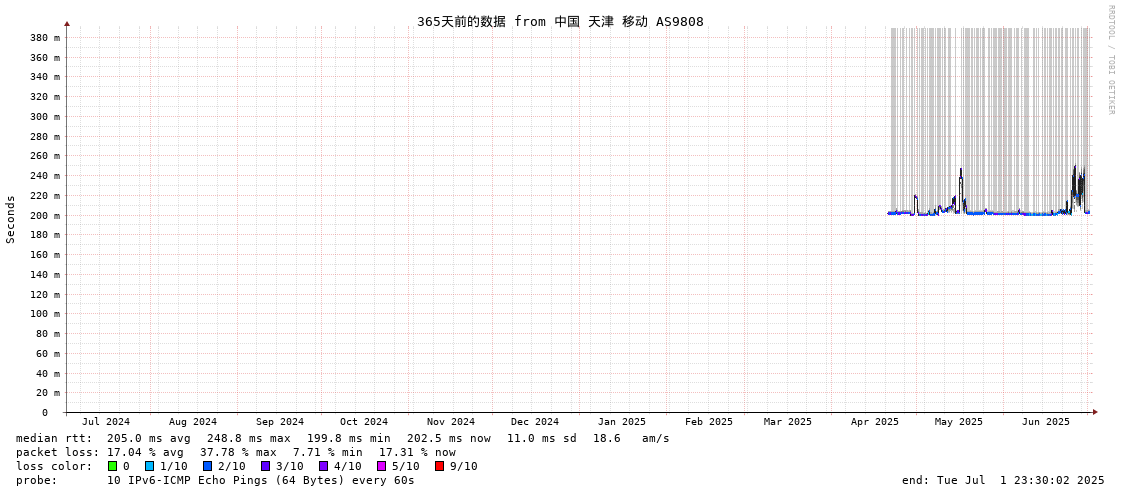Click the '260 m' y-axis label
Image resolution: width=1121 pixels, height=494 pixels.
(46, 156)
